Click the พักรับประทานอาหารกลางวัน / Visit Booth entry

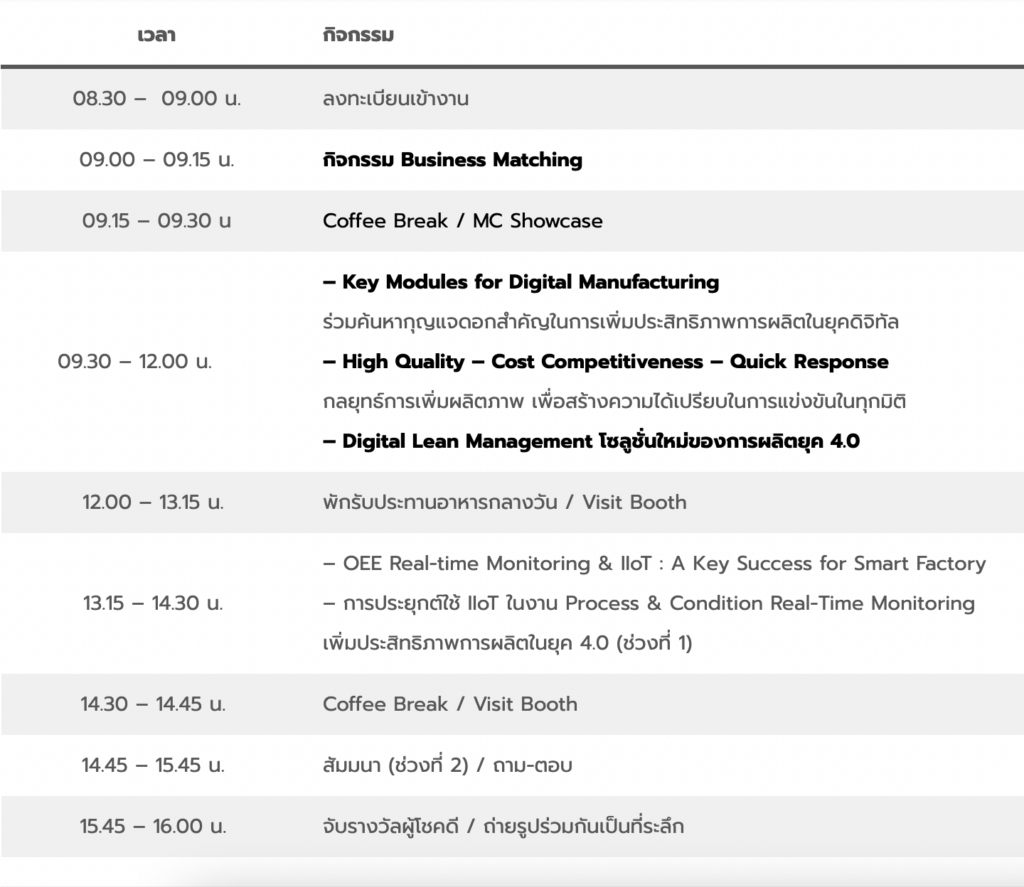point(504,502)
